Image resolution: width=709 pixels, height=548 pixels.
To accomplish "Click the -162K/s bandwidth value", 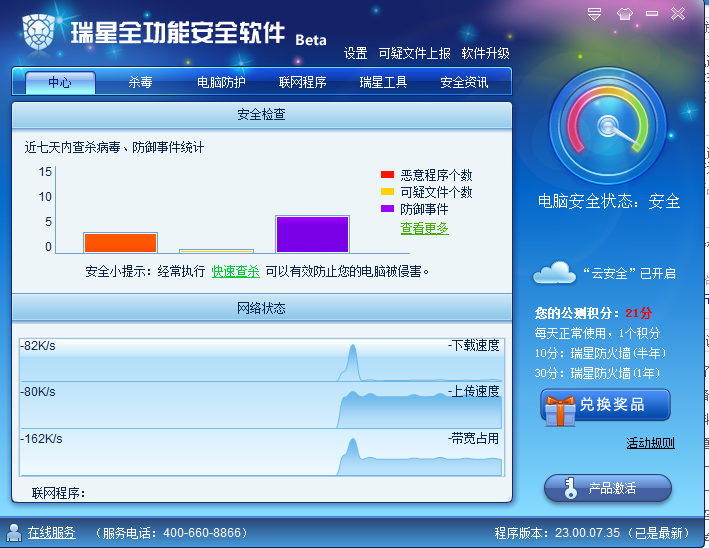I will pyautogui.click(x=41, y=439).
